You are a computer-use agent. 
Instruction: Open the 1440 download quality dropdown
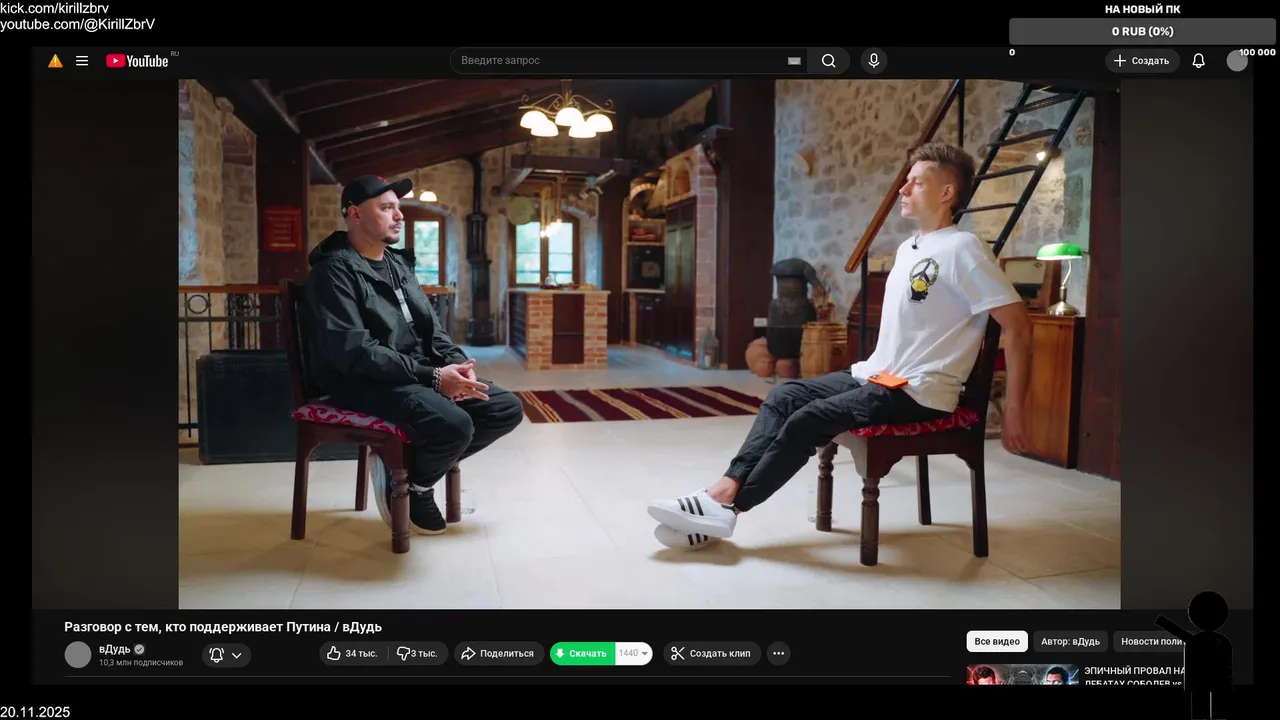tap(634, 653)
